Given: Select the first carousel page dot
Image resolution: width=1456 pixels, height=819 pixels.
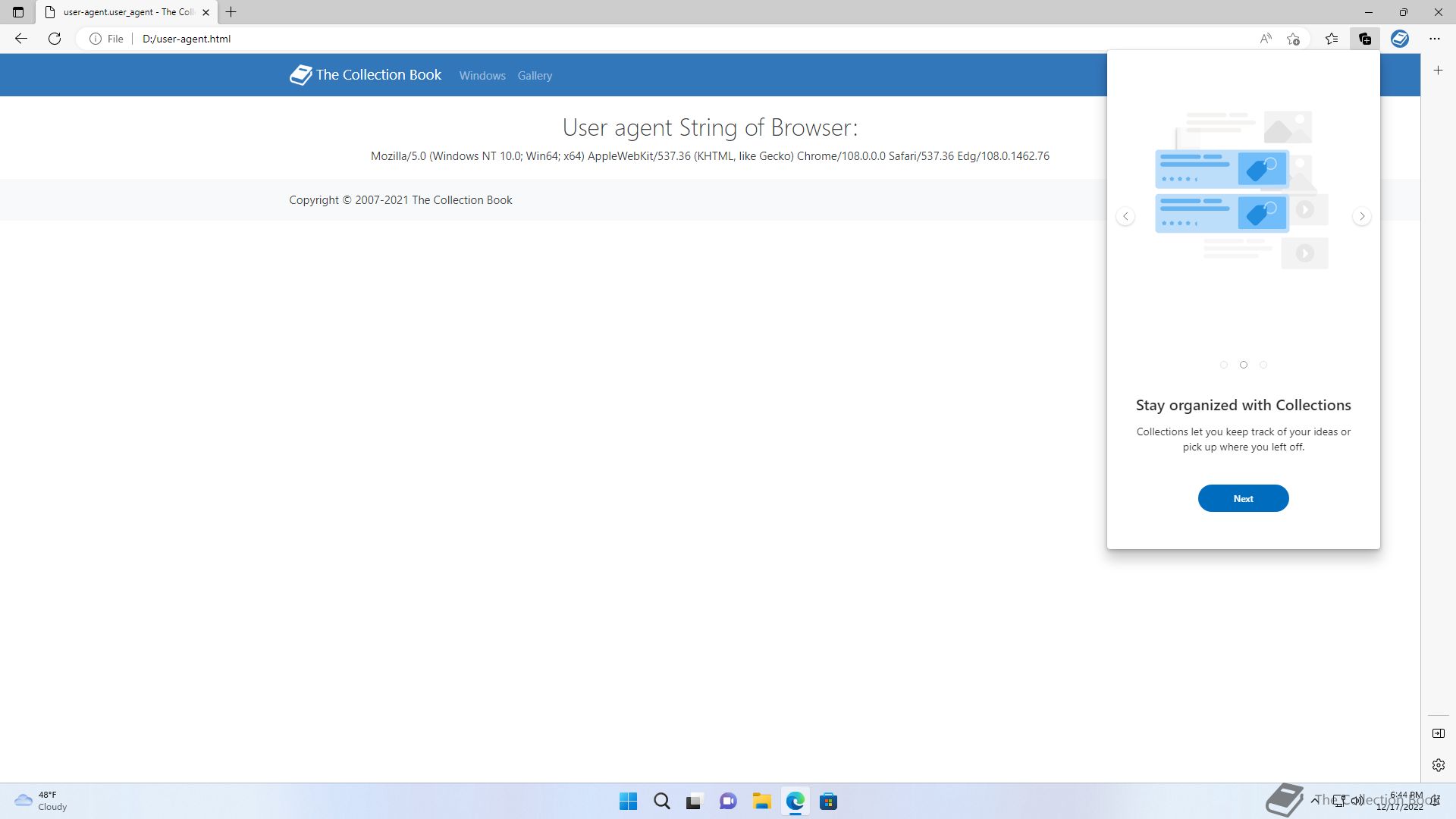Looking at the screenshot, I should (x=1223, y=365).
